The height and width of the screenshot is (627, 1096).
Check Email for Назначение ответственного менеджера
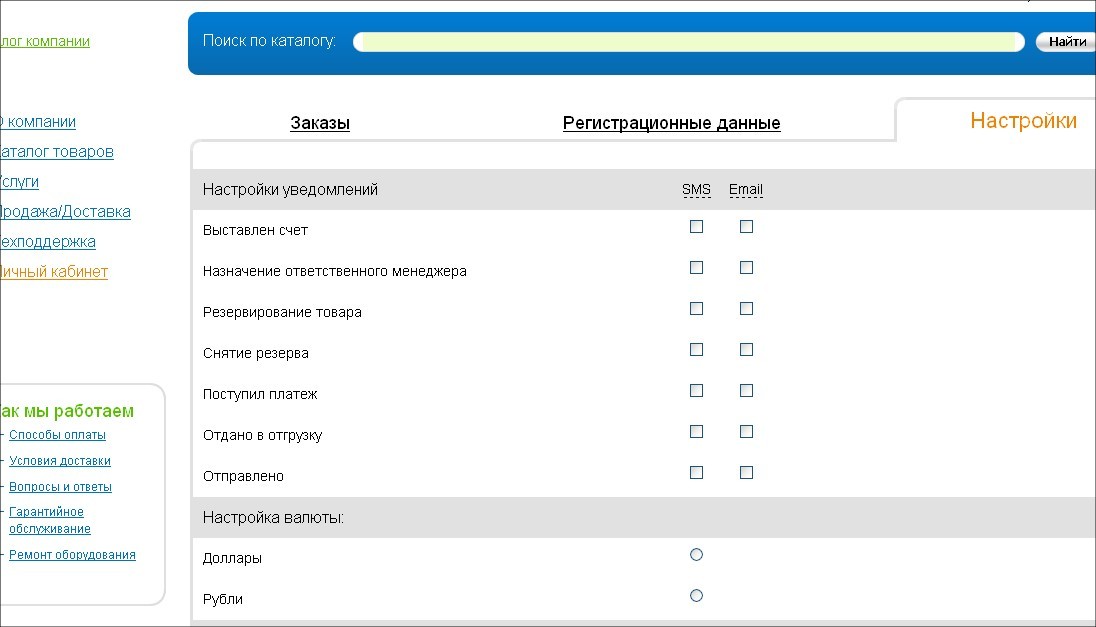point(746,268)
